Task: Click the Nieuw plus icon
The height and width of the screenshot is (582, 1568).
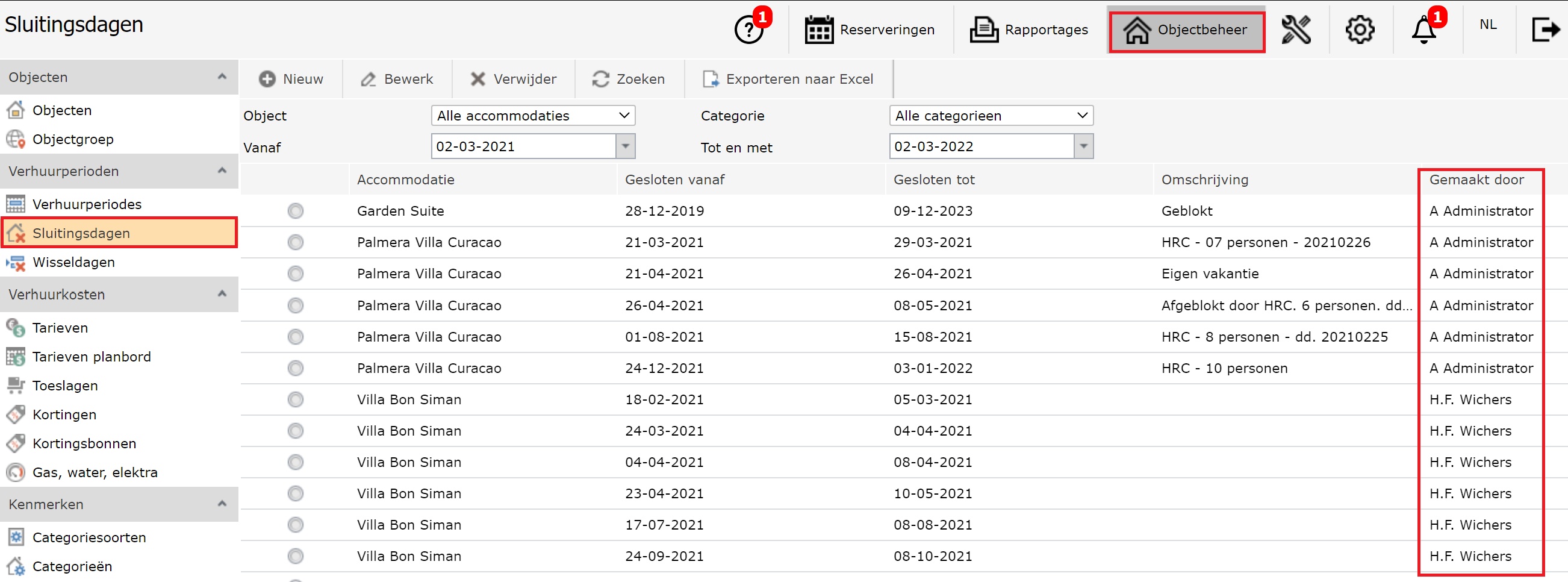Action: [x=267, y=79]
